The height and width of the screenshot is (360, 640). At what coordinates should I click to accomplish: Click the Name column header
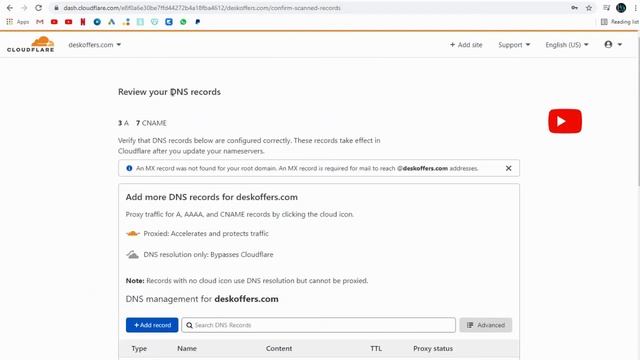point(187,348)
